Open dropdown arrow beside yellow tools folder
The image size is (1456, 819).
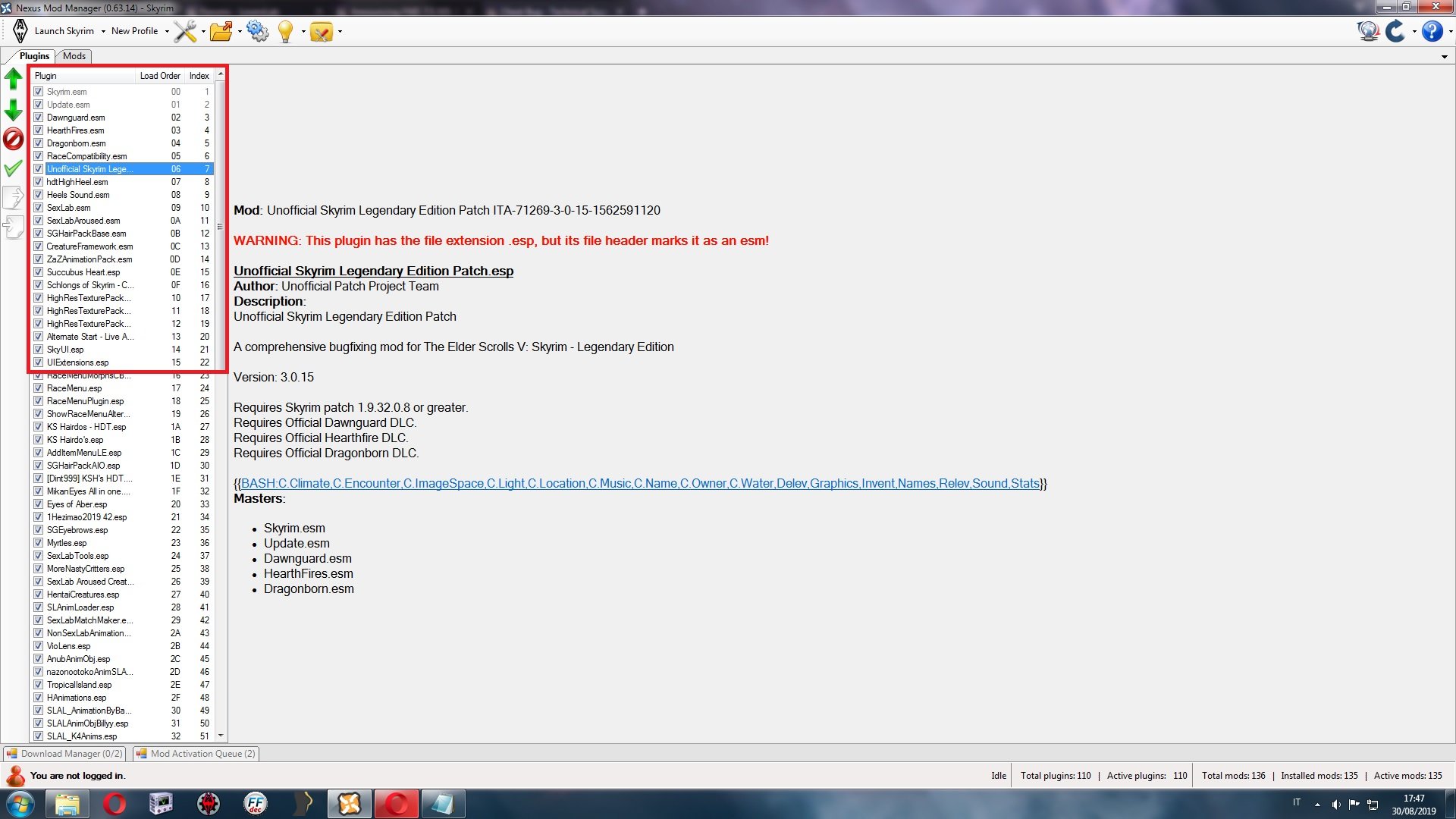[x=340, y=32]
